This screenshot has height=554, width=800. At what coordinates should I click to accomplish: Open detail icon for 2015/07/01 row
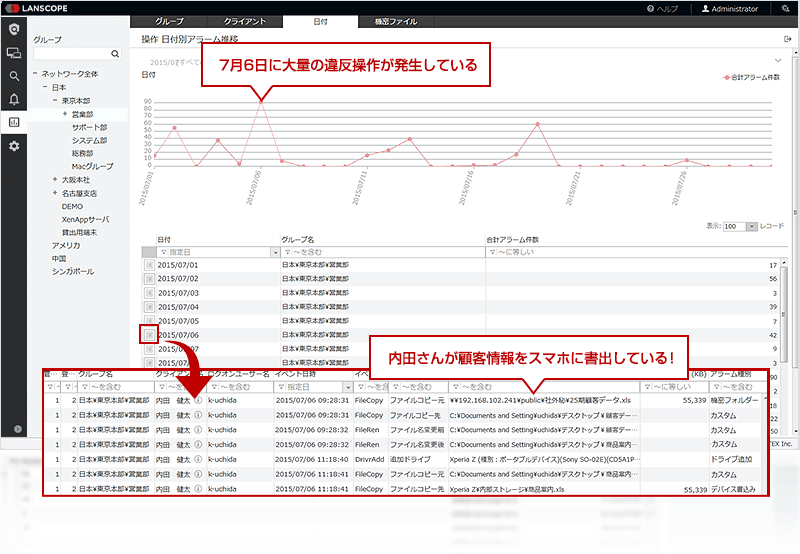pyautogui.click(x=149, y=265)
